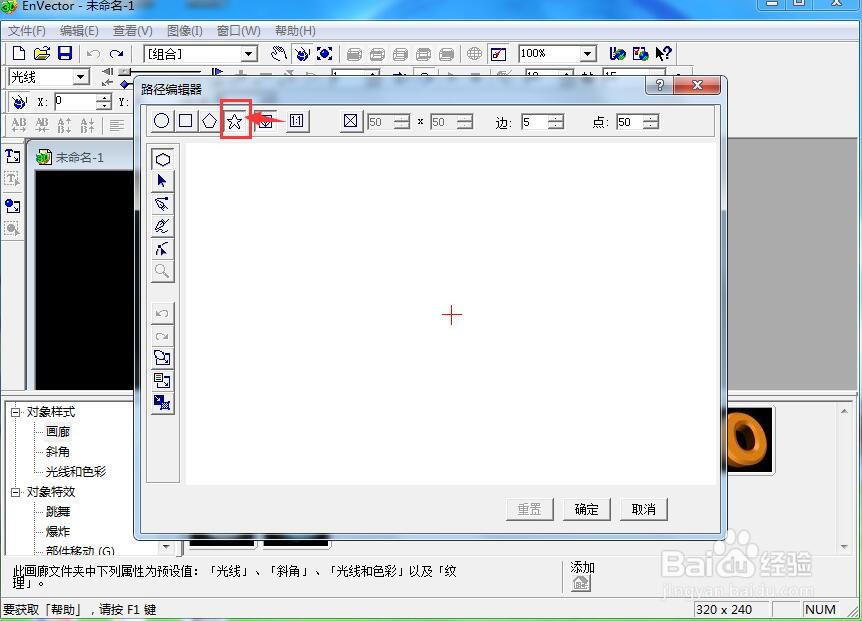Click the 1:1 actual size icon
This screenshot has height=621, width=862.
click(297, 121)
